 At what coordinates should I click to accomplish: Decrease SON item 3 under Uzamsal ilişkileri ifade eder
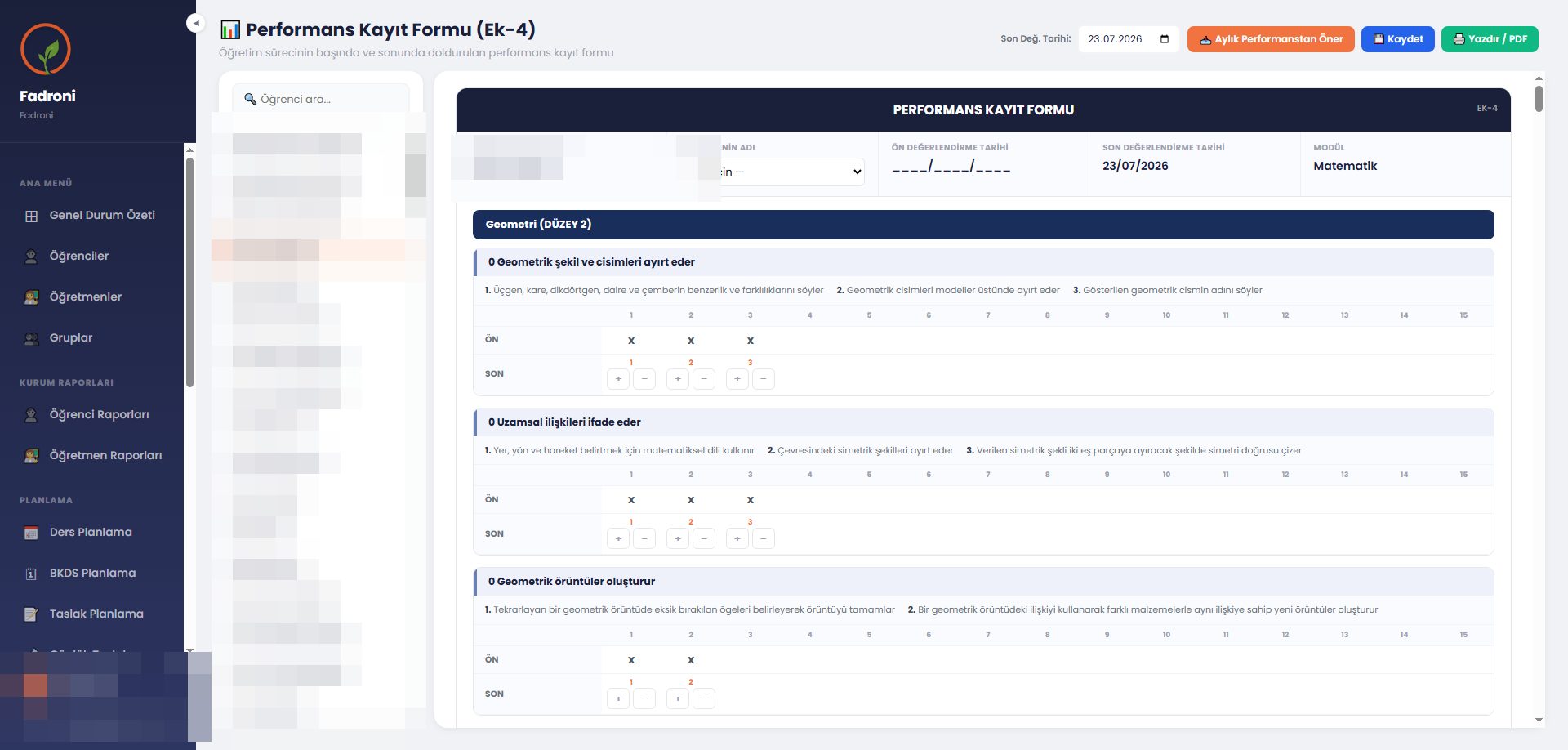coord(764,538)
